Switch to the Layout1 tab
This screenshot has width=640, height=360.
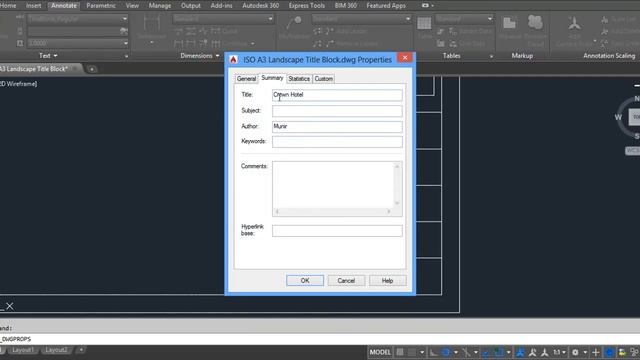point(22,350)
